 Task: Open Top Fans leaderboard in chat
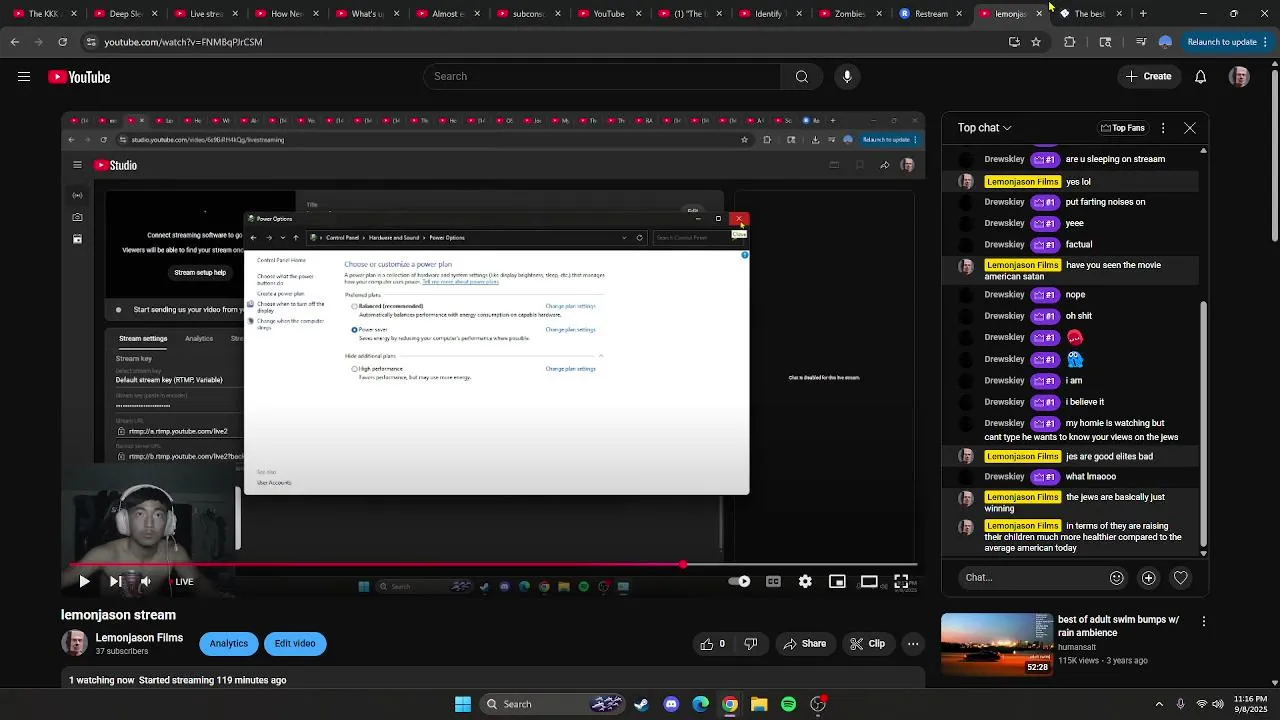click(x=1122, y=128)
